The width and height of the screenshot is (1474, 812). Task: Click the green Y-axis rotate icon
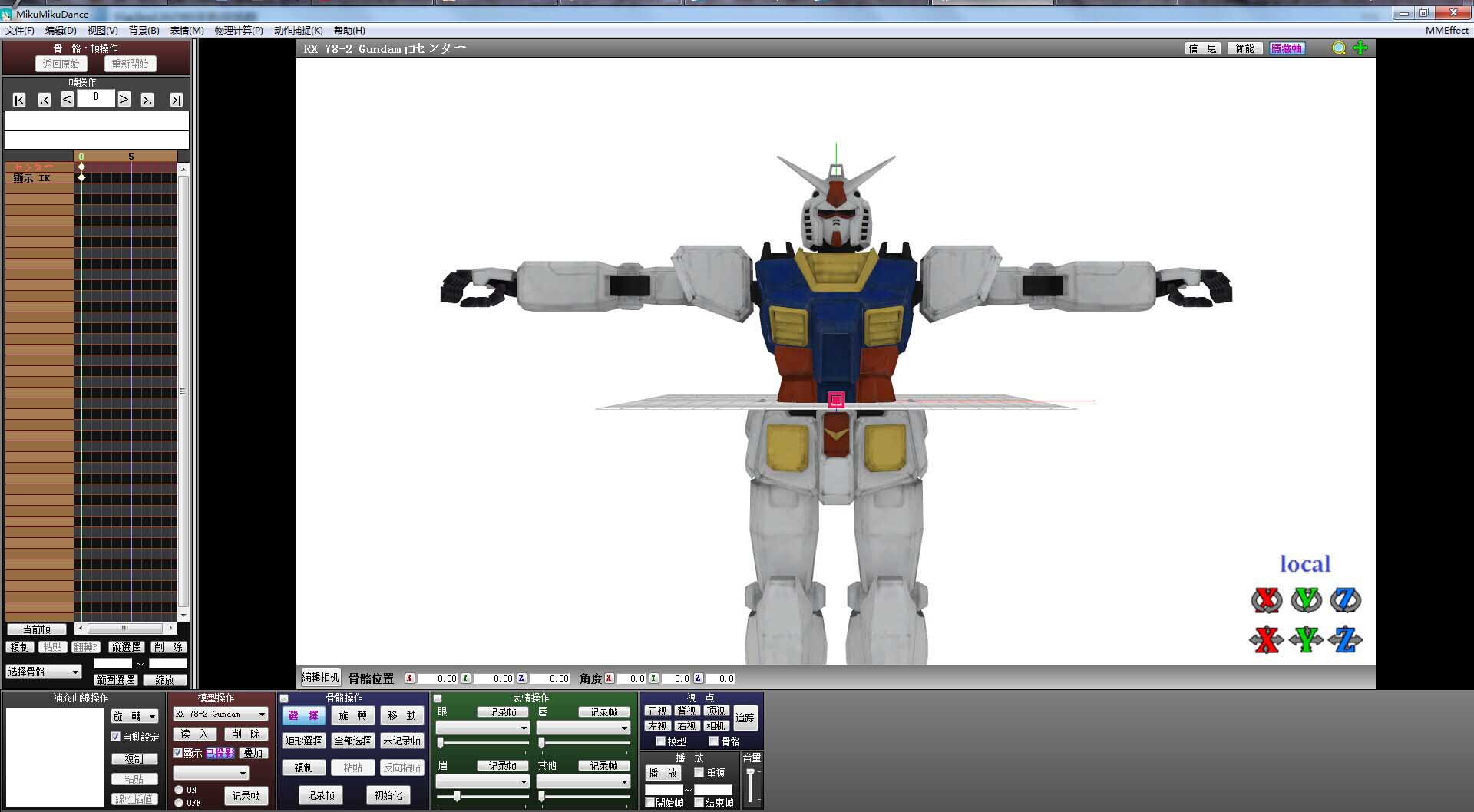click(x=1306, y=599)
